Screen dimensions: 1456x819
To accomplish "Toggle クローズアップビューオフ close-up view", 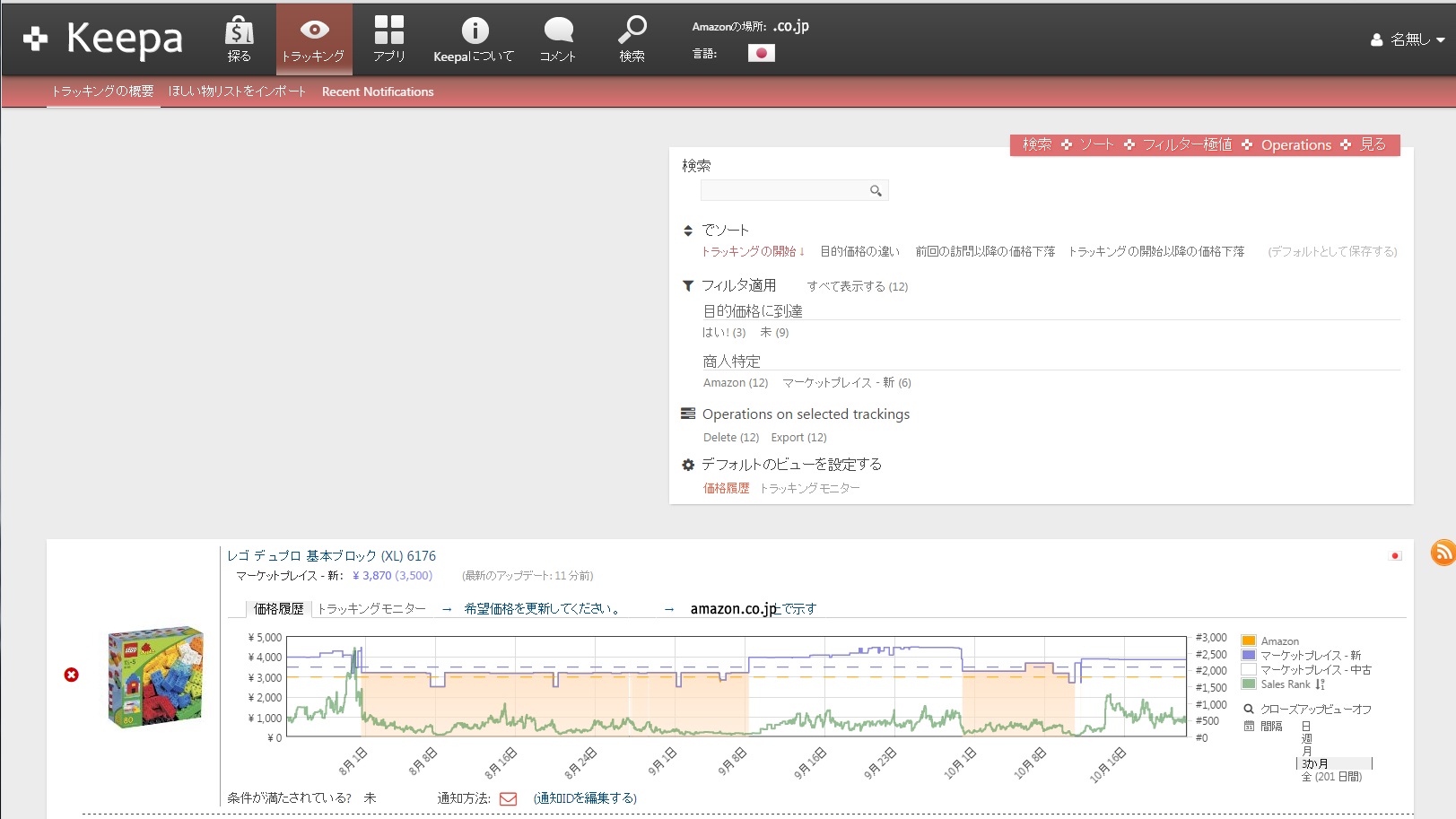I will point(1315,709).
